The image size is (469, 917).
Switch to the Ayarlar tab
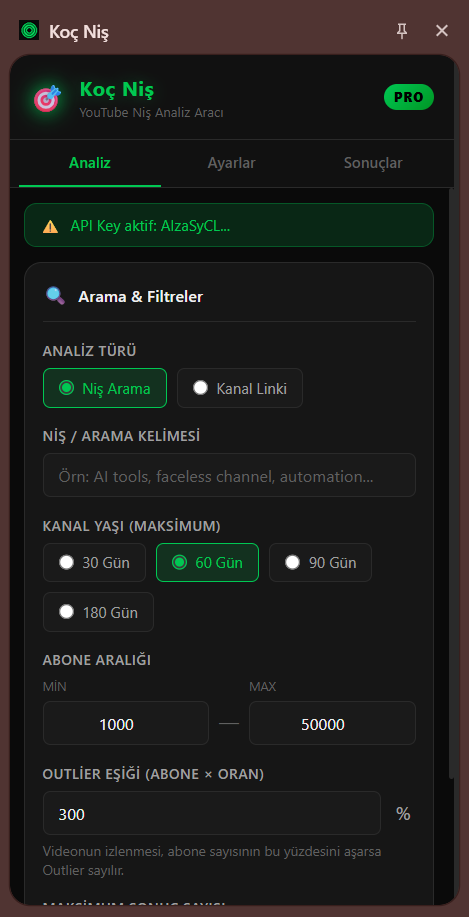(x=232, y=163)
